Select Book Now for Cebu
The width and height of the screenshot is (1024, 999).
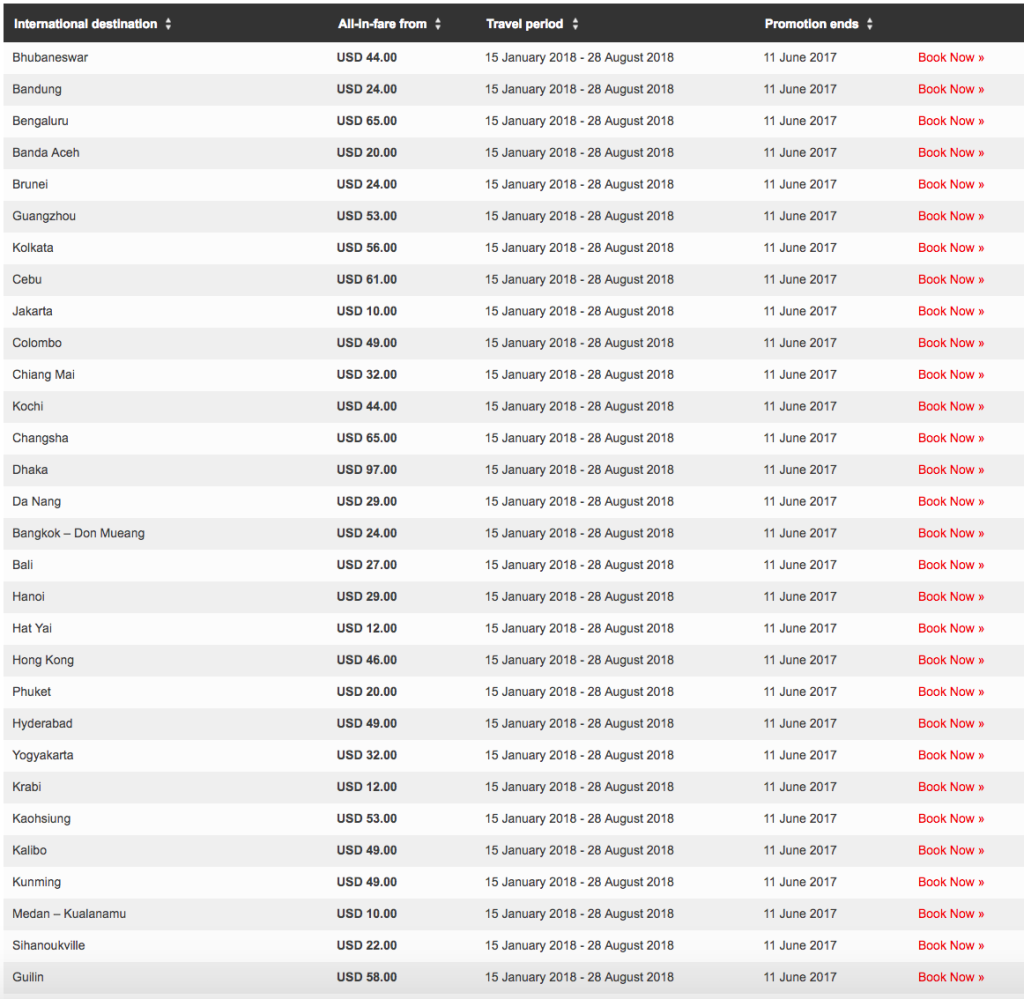pos(950,280)
